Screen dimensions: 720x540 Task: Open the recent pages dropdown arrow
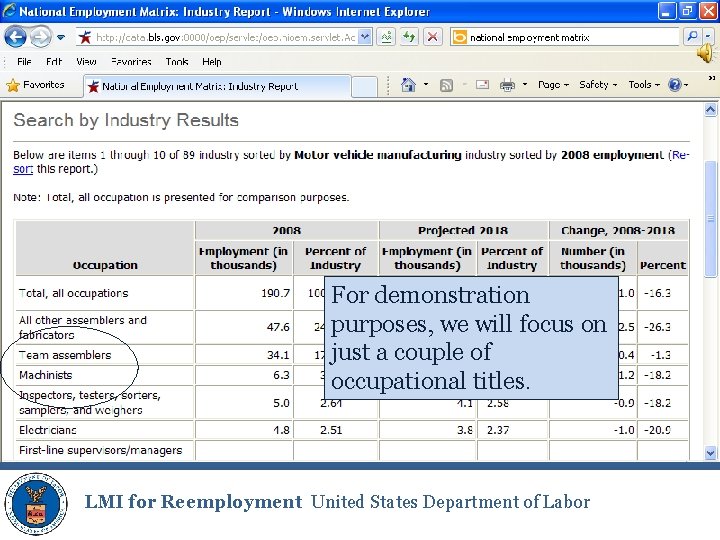click(x=61, y=38)
